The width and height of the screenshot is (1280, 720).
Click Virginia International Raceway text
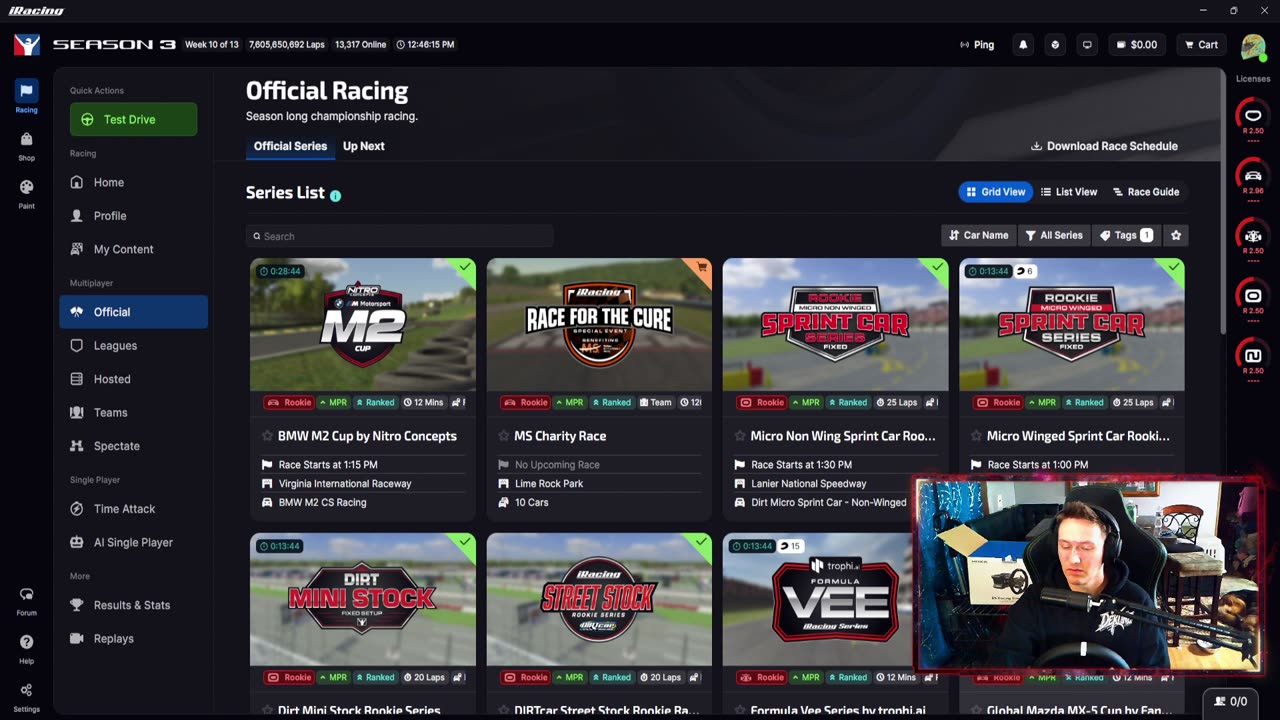[345, 484]
